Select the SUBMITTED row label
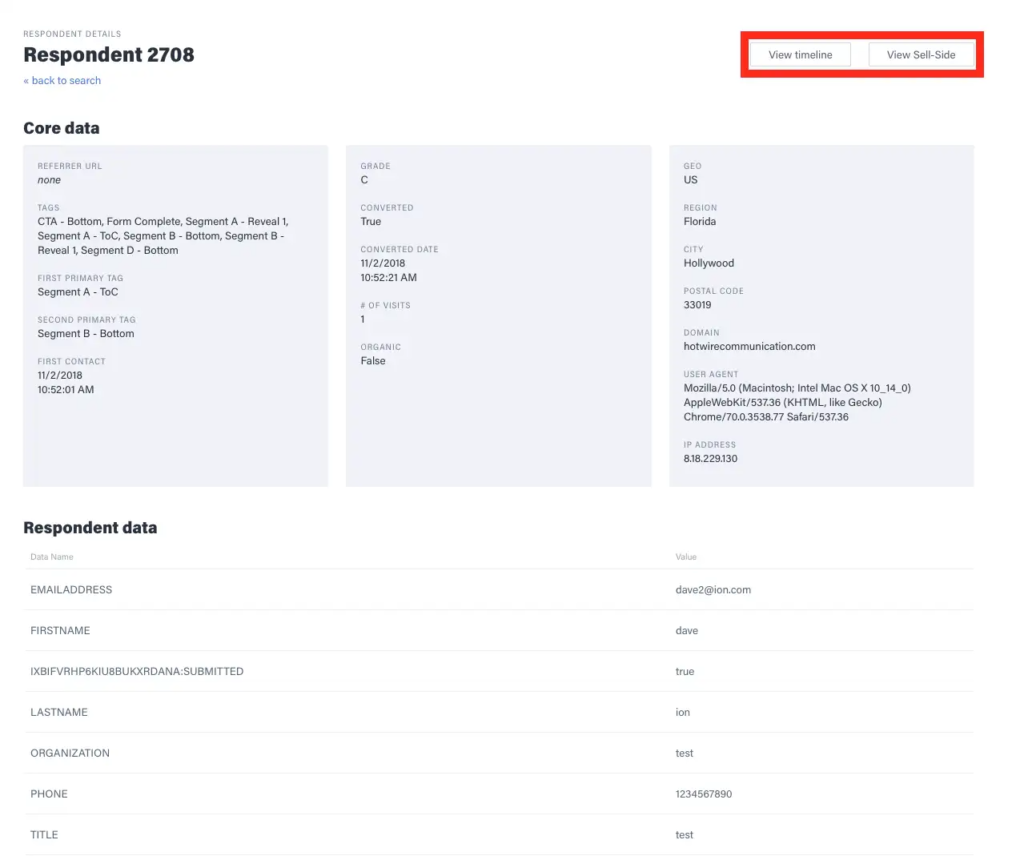1024x868 pixels. [x=137, y=671]
